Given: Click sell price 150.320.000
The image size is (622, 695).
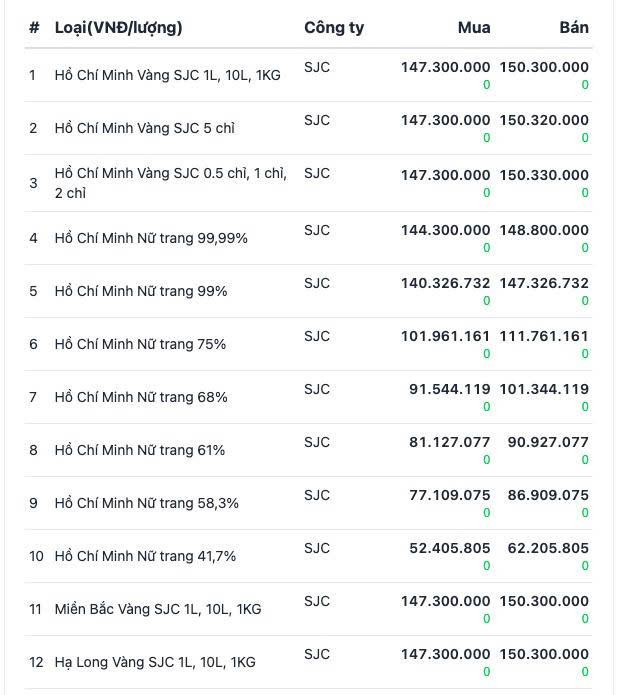Looking at the screenshot, I should [x=544, y=120].
